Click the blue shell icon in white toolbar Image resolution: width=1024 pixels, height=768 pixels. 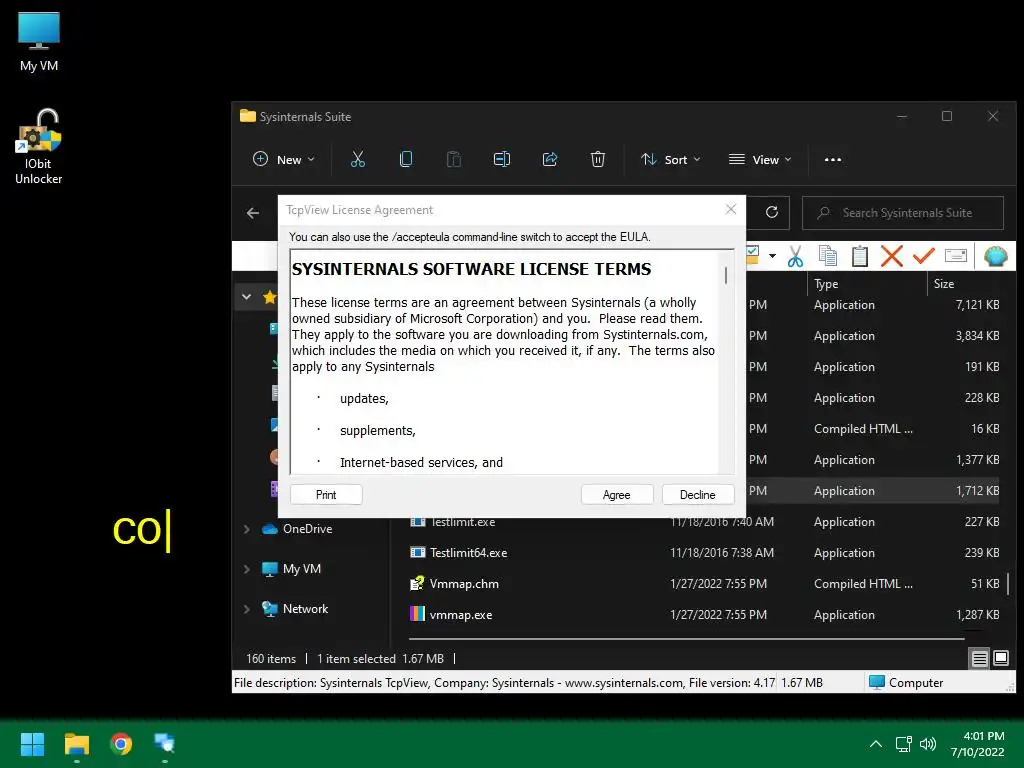point(995,256)
